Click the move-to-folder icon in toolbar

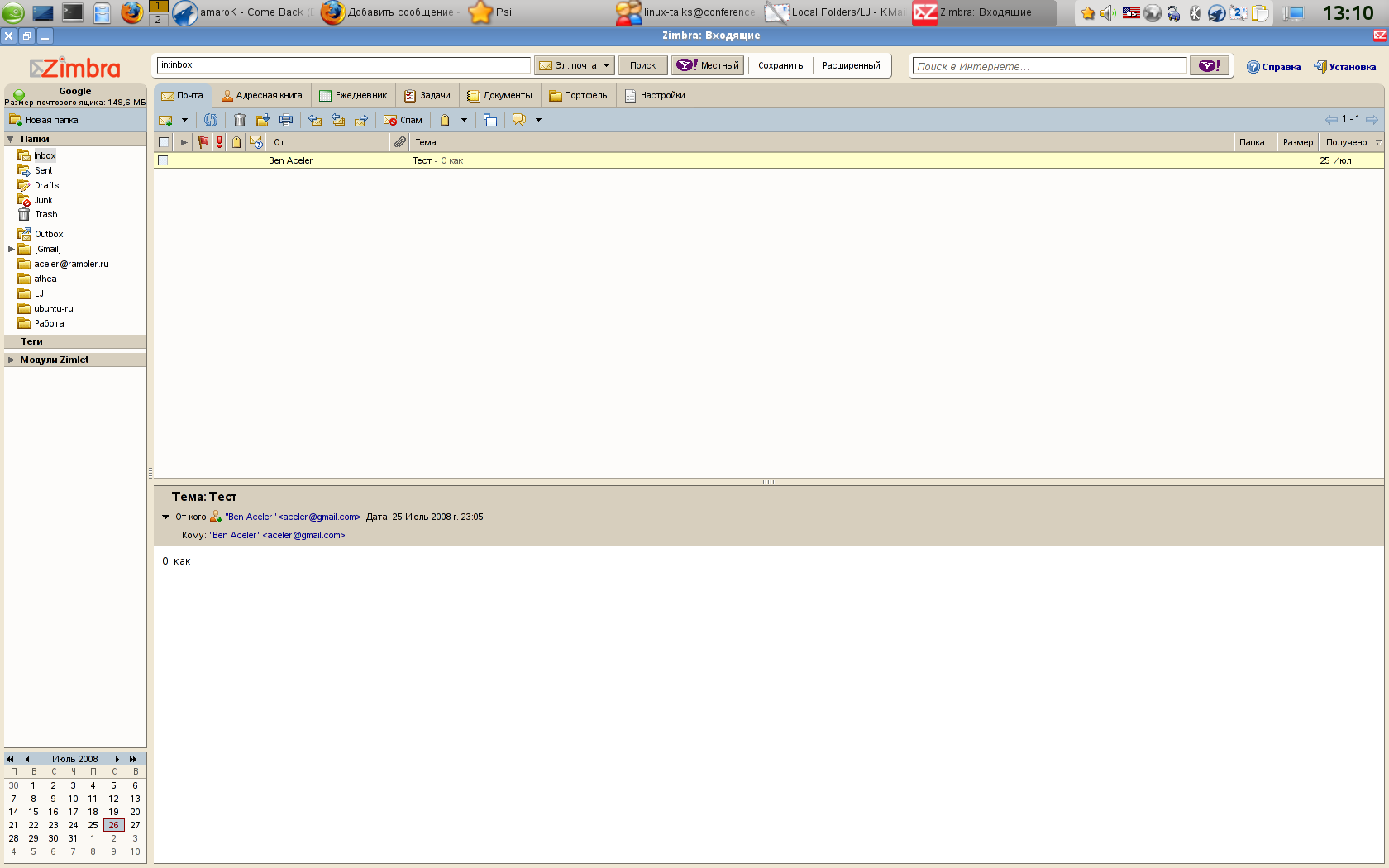[263, 120]
